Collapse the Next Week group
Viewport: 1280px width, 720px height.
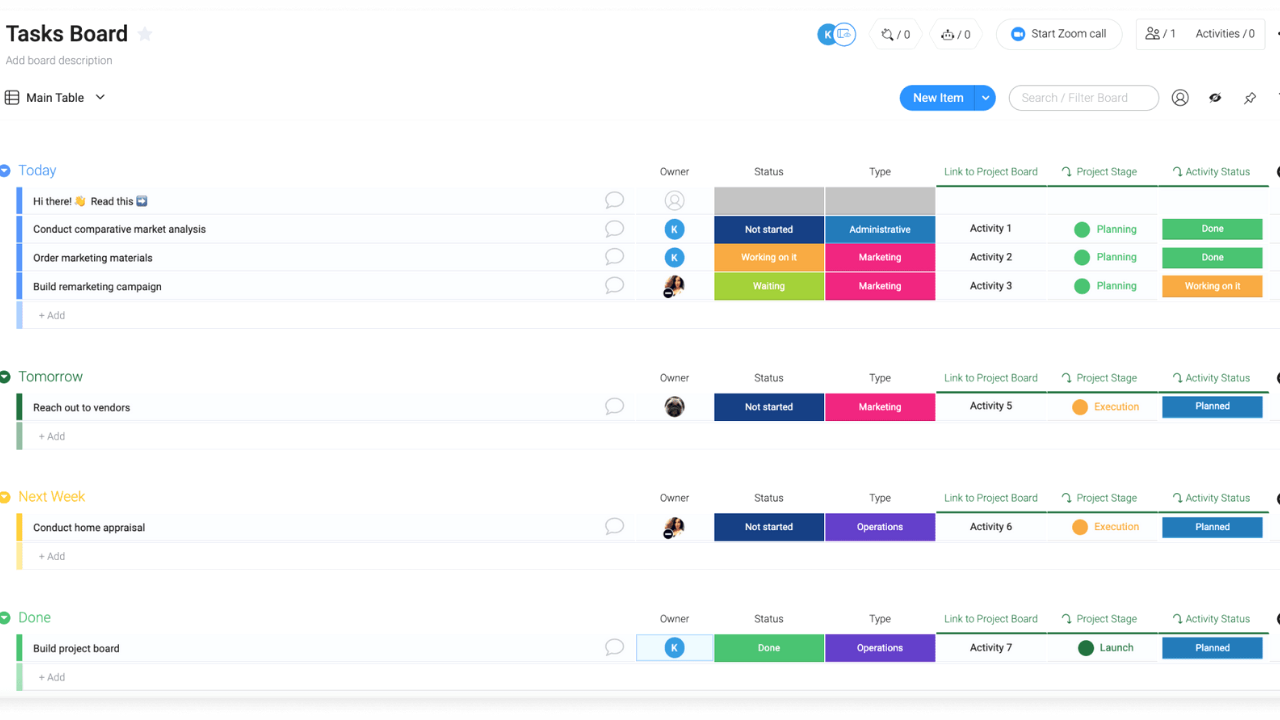click(x=5, y=497)
